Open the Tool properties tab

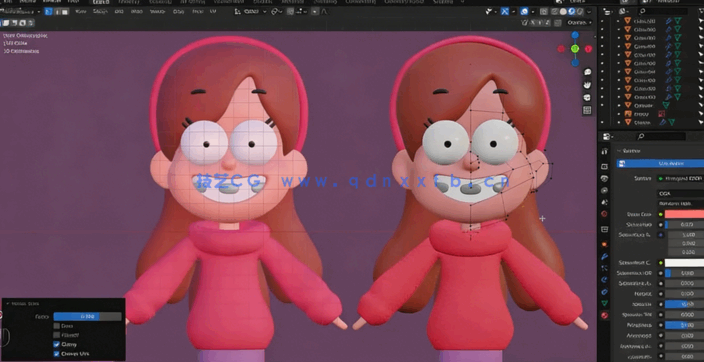tap(604, 151)
